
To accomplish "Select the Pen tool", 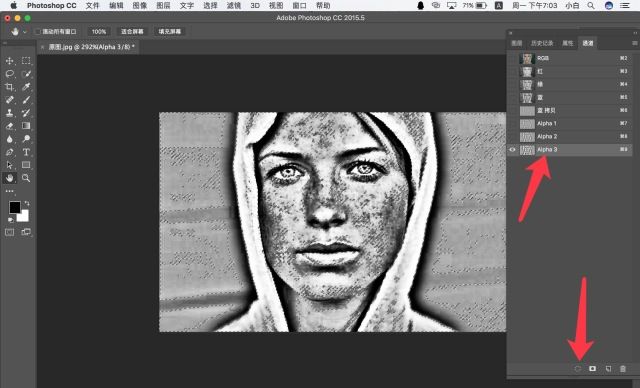I will tap(9, 152).
